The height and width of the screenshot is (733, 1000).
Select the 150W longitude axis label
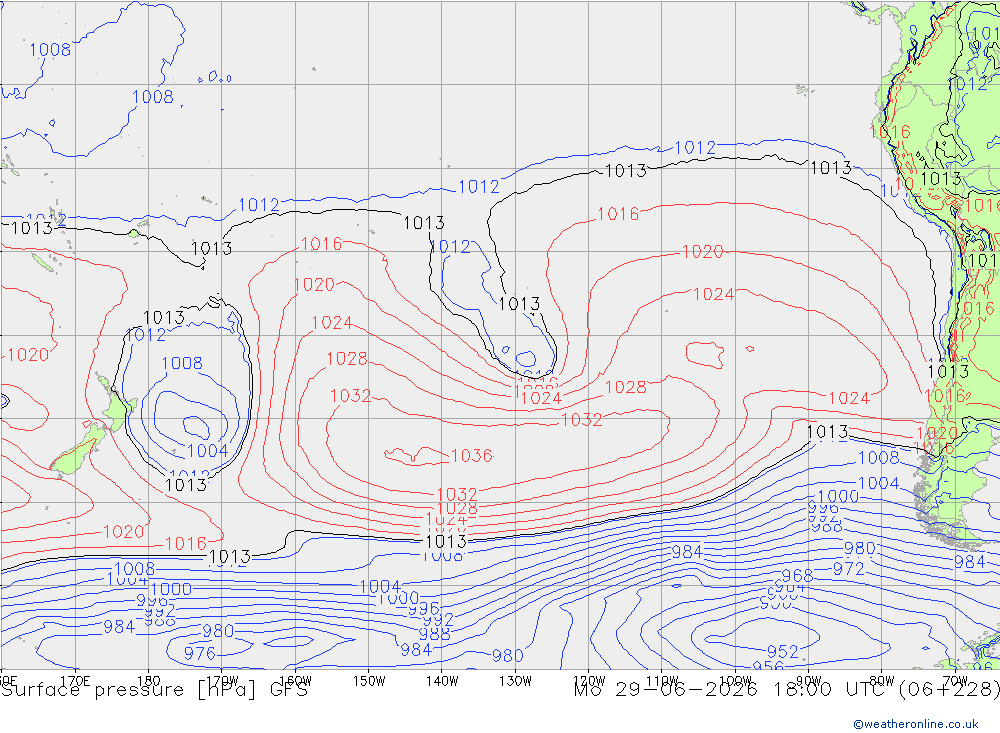[x=369, y=681]
